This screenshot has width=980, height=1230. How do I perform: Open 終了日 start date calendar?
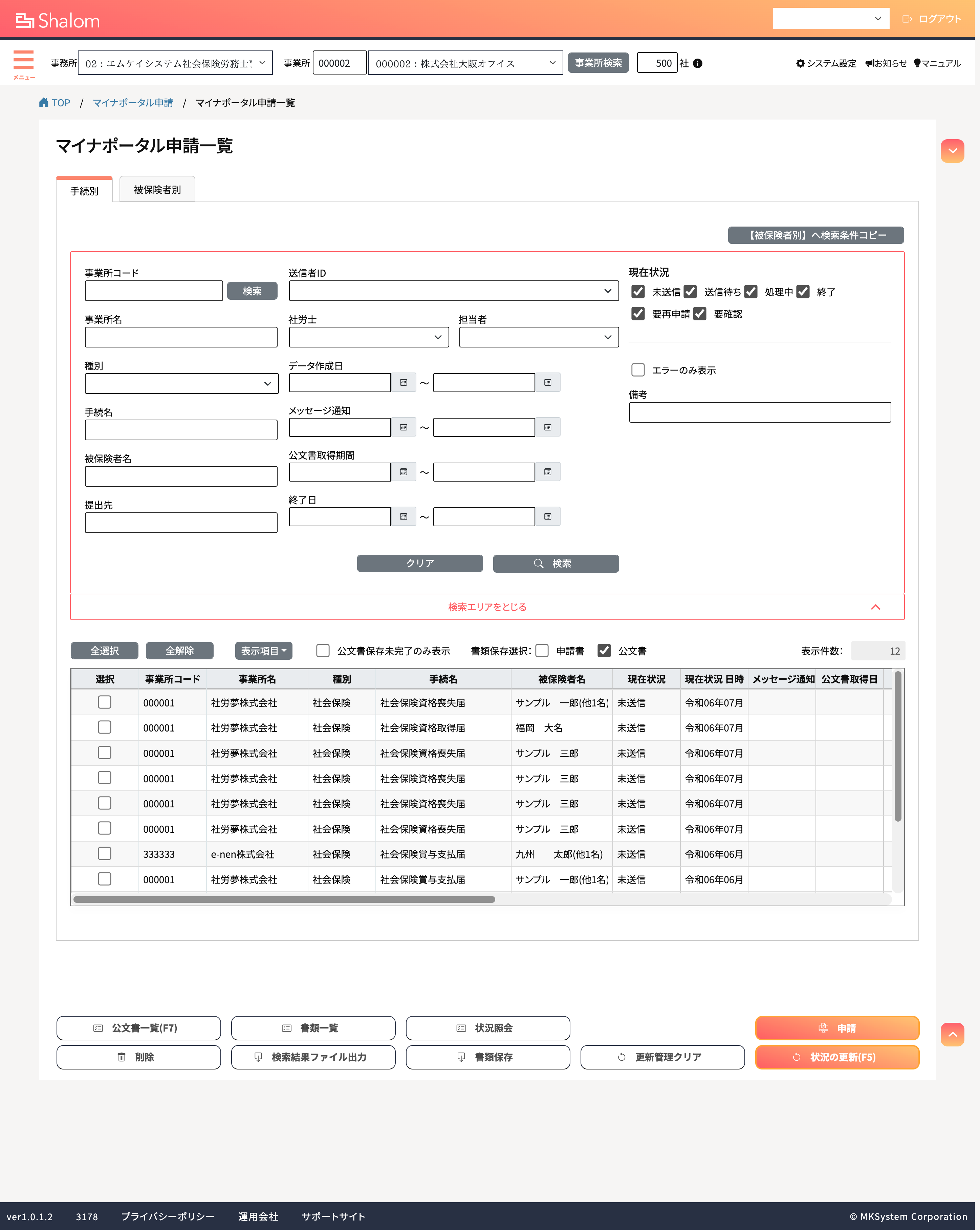pyautogui.click(x=404, y=517)
